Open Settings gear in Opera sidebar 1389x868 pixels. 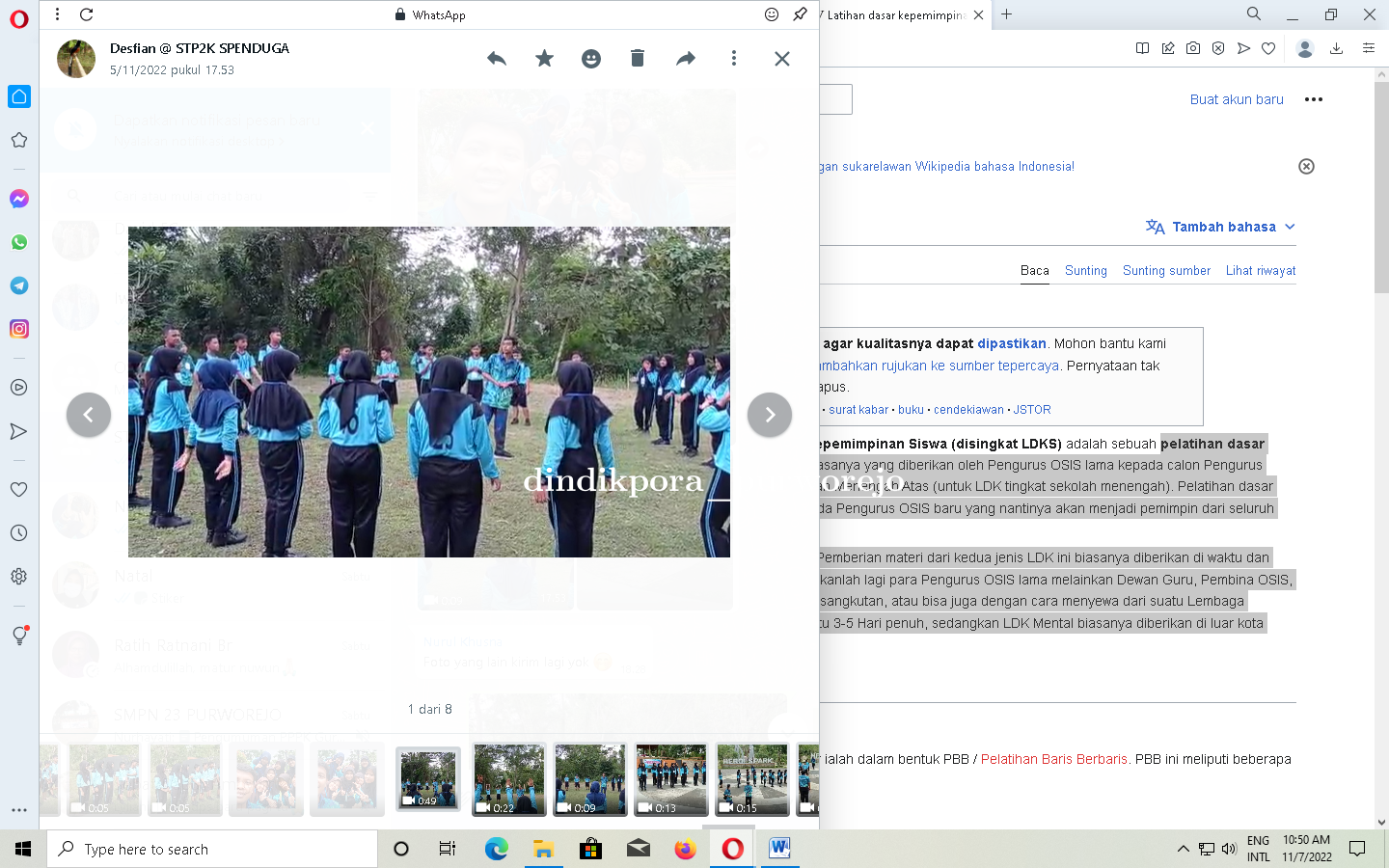pyautogui.click(x=19, y=576)
